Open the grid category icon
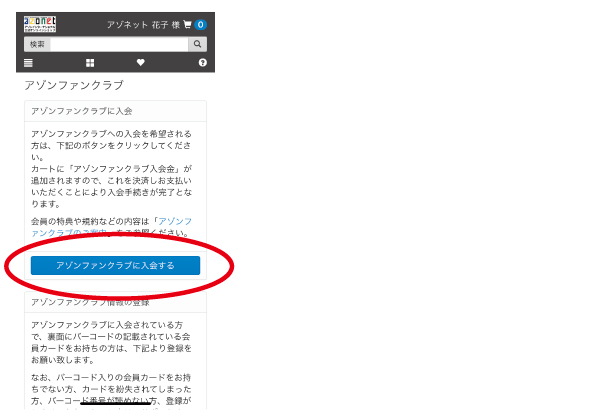This screenshot has width=600, height=420. (x=90, y=63)
